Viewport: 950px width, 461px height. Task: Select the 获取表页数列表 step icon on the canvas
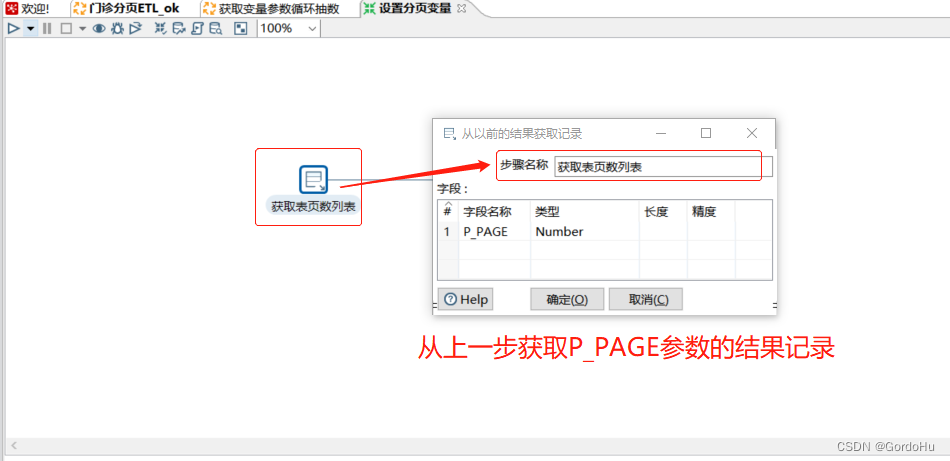click(x=313, y=179)
